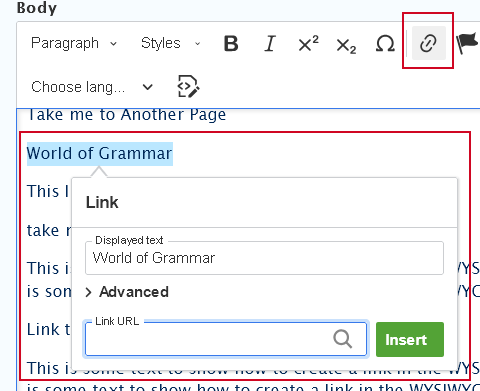Click the highlighted World of Grammar text
Viewport: 480px width, 391px height.
point(100,154)
